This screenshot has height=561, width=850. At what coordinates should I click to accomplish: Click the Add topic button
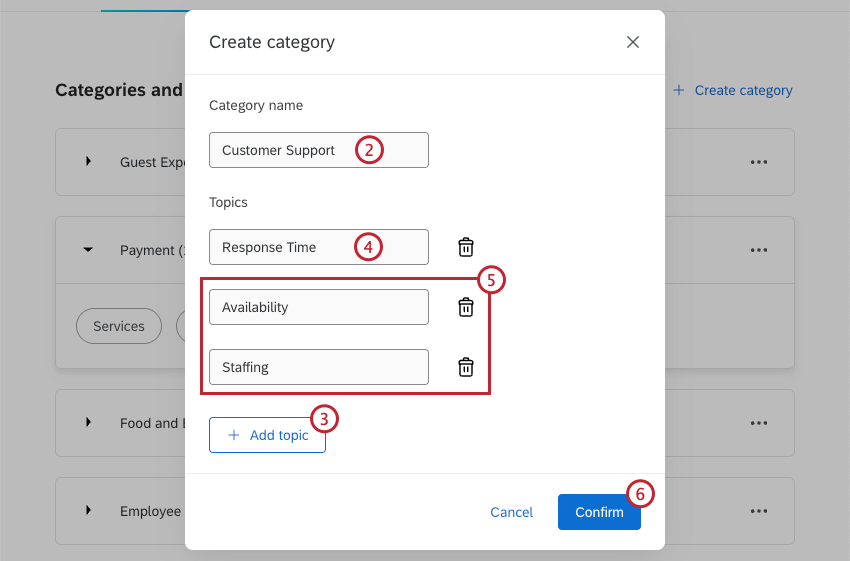click(267, 435)
